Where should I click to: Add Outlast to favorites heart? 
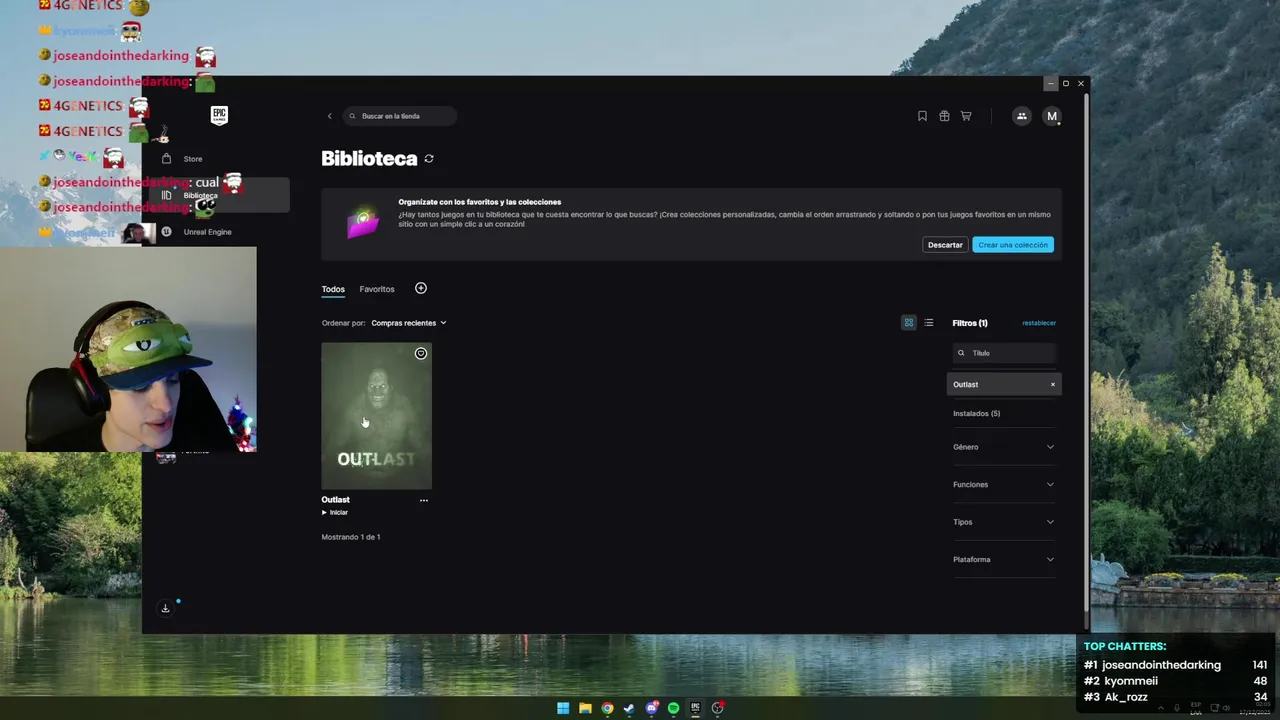[x=421, y=354]
